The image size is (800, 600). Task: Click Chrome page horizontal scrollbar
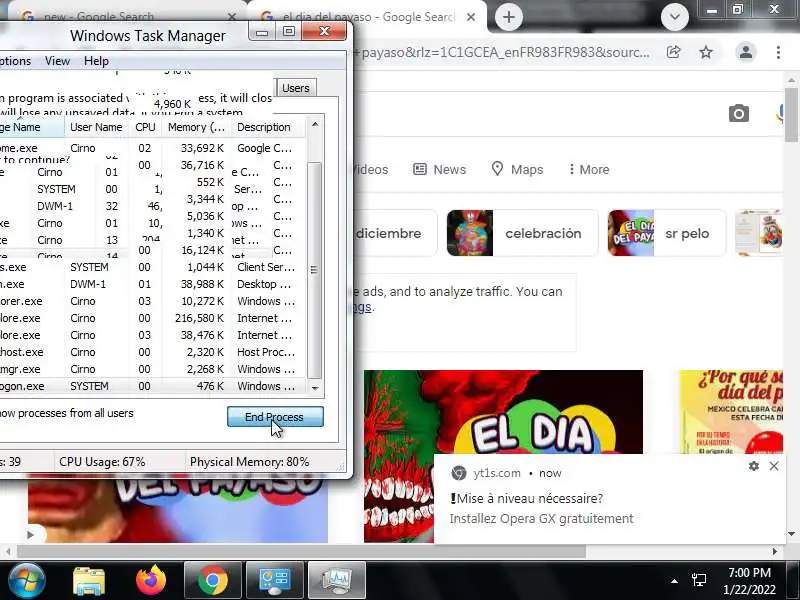click(x=301, y=552)
